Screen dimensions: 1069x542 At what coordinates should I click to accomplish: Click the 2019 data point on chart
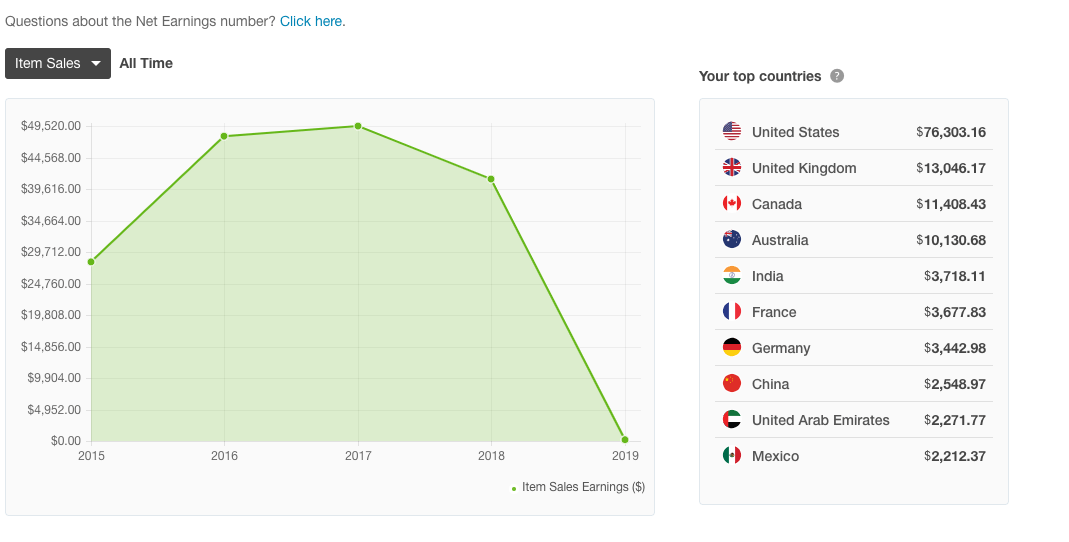[x=625, y=440]
